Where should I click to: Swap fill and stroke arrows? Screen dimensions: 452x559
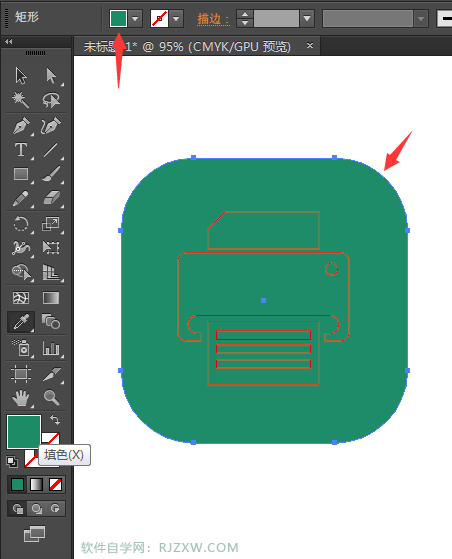[55, 420]
